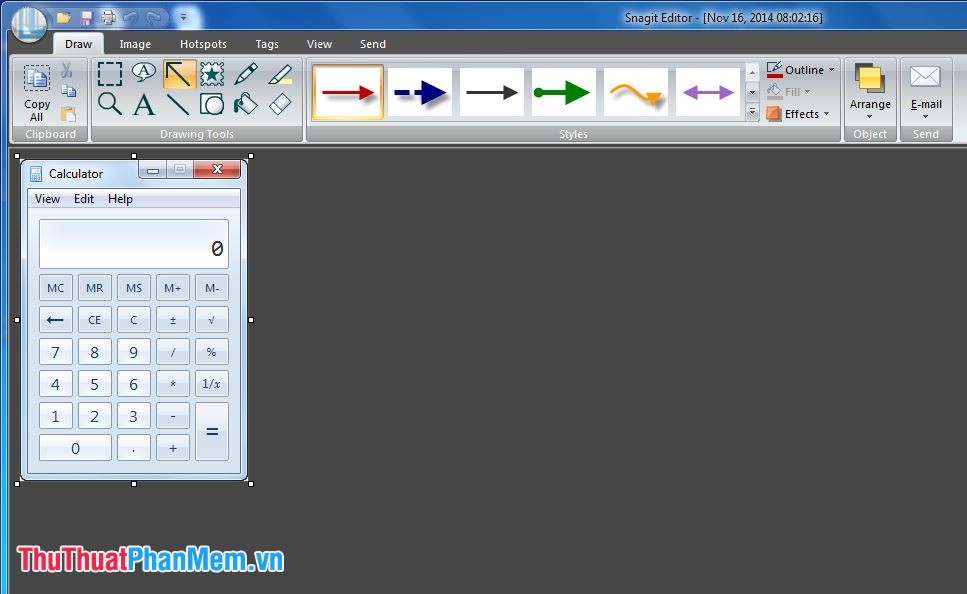Open the E-mail send button
The height and width of the screenshot is (594, 967).
tap(926, 91)
